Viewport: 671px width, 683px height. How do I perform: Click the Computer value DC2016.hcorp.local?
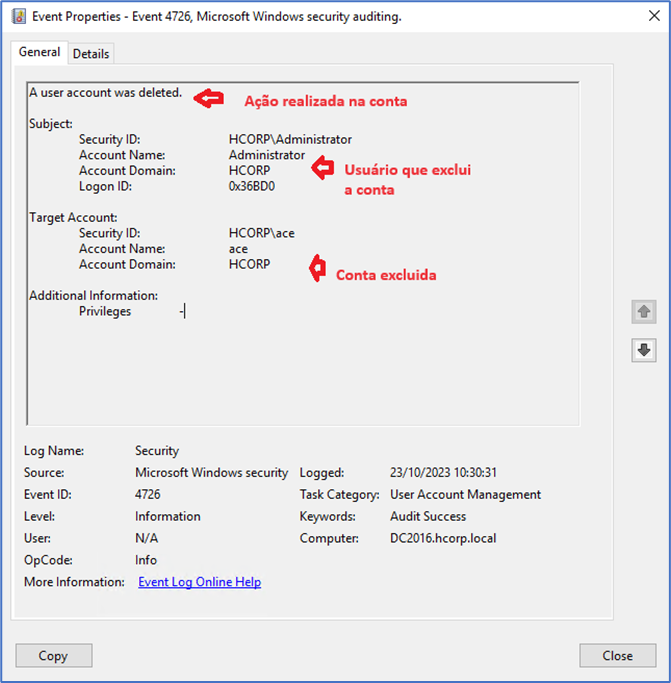pos(442,539)
